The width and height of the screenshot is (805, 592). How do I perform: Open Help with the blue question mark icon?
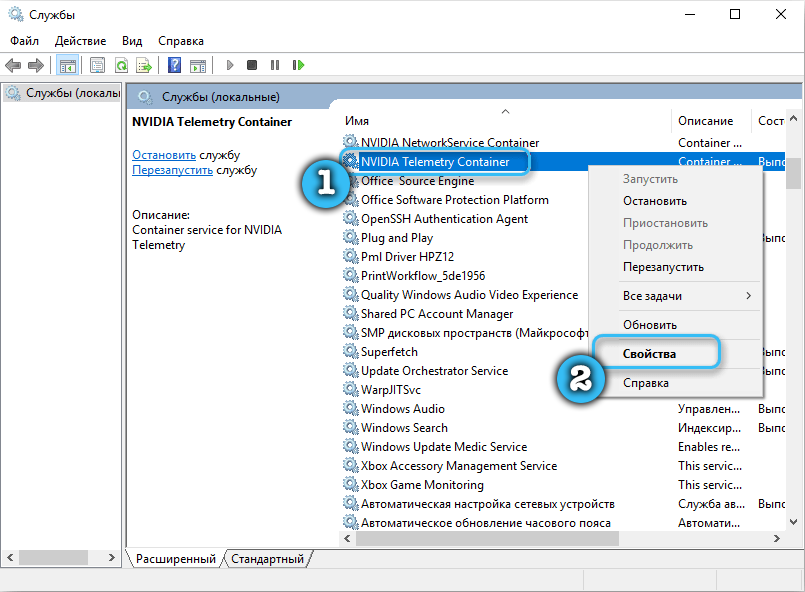(174, 65)
